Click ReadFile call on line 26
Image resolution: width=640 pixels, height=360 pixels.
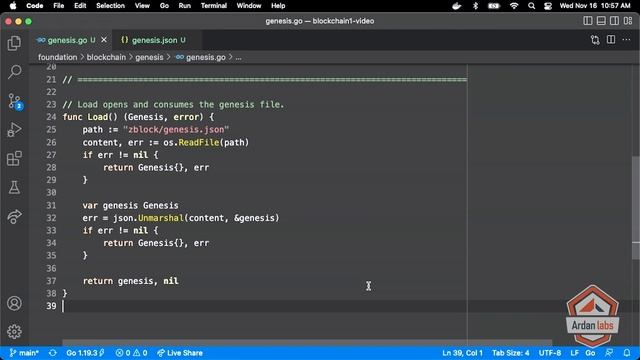click(199, 142)
